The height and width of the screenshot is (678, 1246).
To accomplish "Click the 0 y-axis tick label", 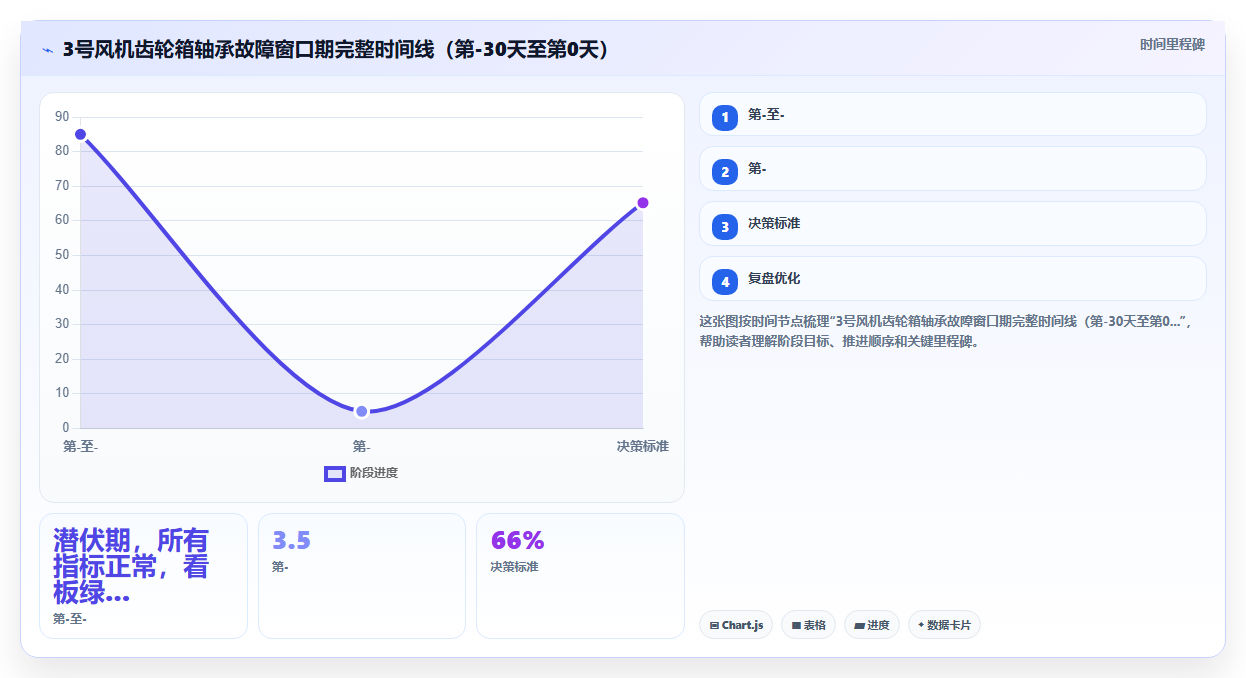I will click(x=65, y=428).
